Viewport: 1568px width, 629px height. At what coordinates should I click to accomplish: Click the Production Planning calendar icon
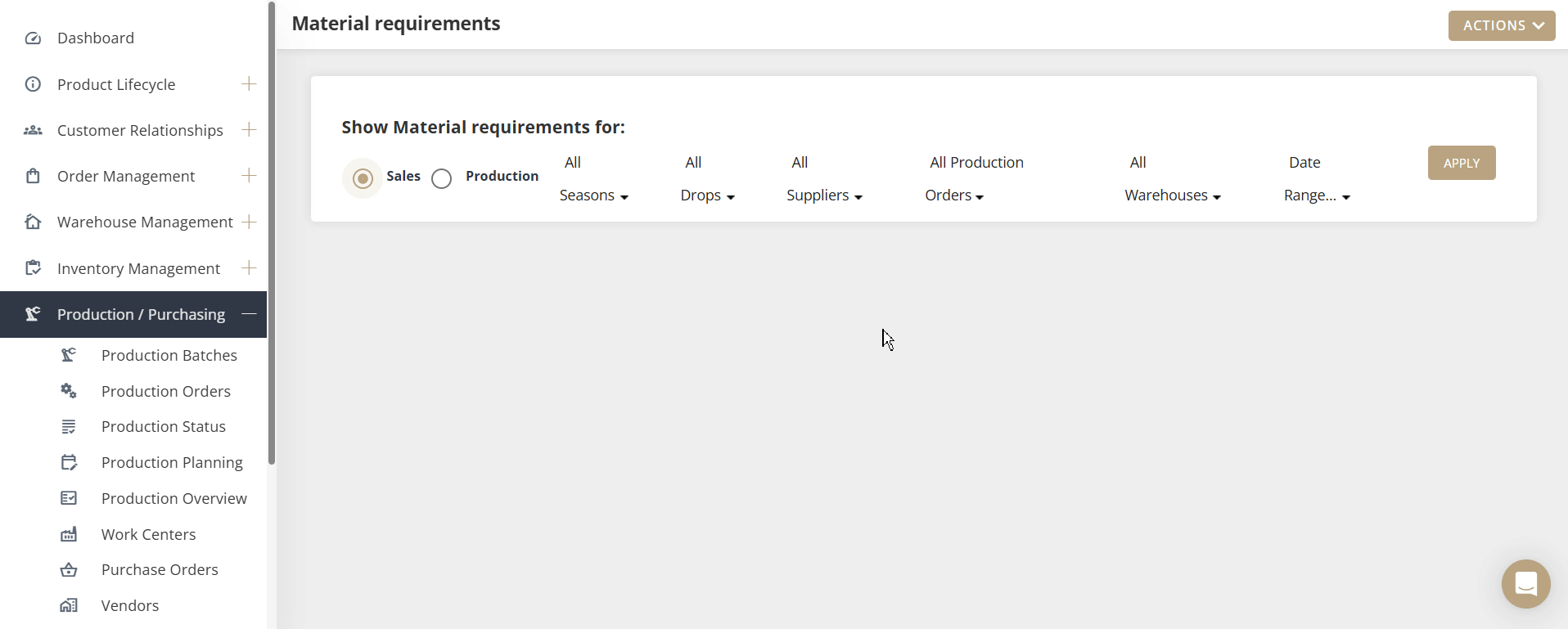[69, 463]
